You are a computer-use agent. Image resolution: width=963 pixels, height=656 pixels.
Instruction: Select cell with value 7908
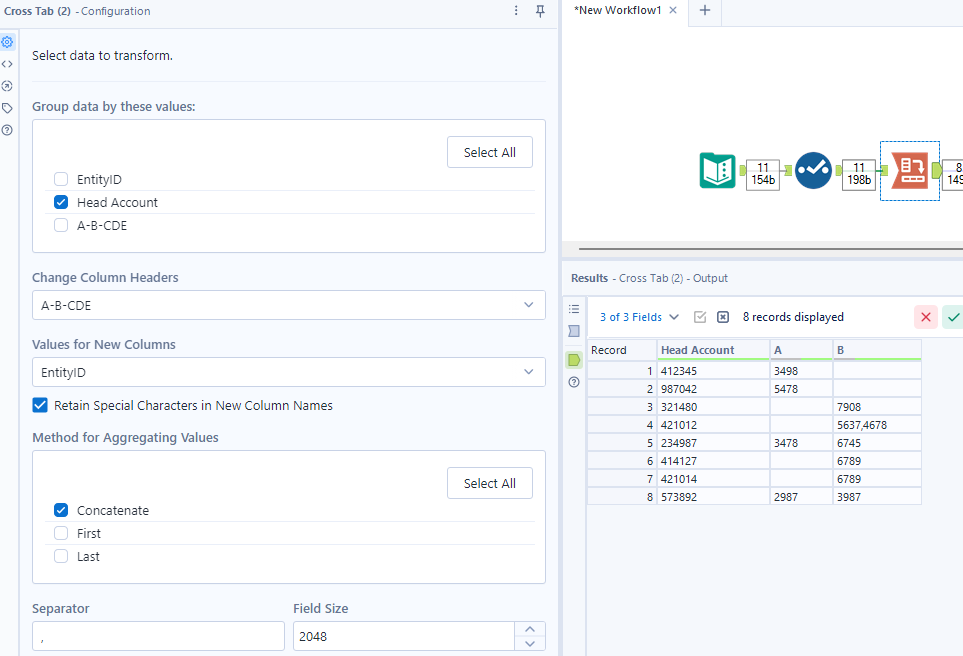[877, 407]
